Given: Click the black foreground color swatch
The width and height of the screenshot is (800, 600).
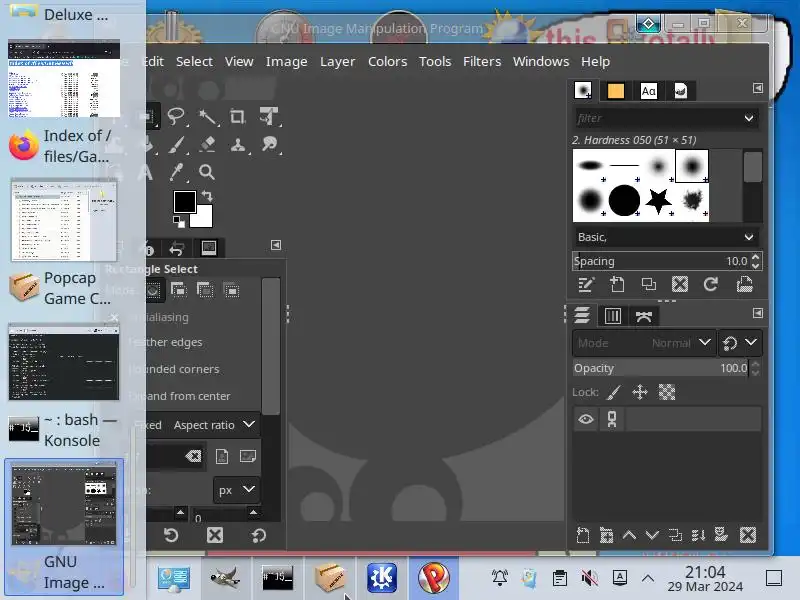Looking at the screenshot, I should point(184,201).
